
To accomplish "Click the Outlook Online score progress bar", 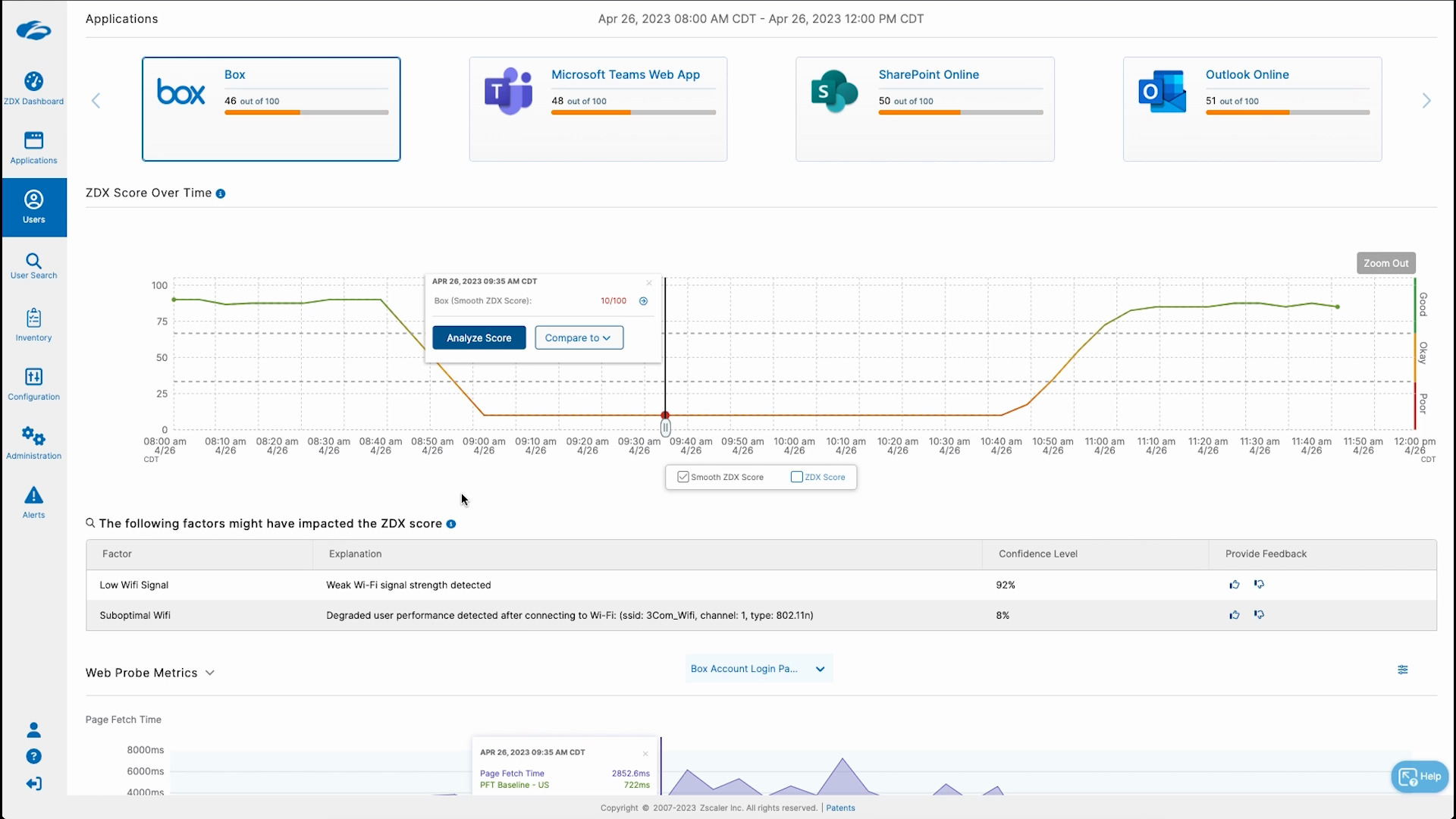I will [x=1288, y=113].
